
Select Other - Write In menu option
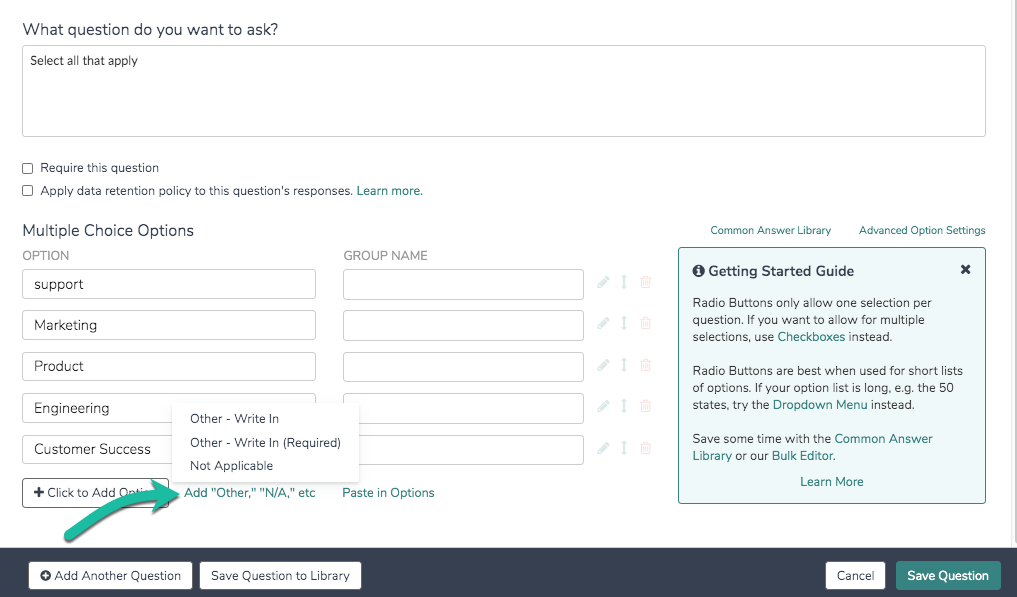point(234,419)
